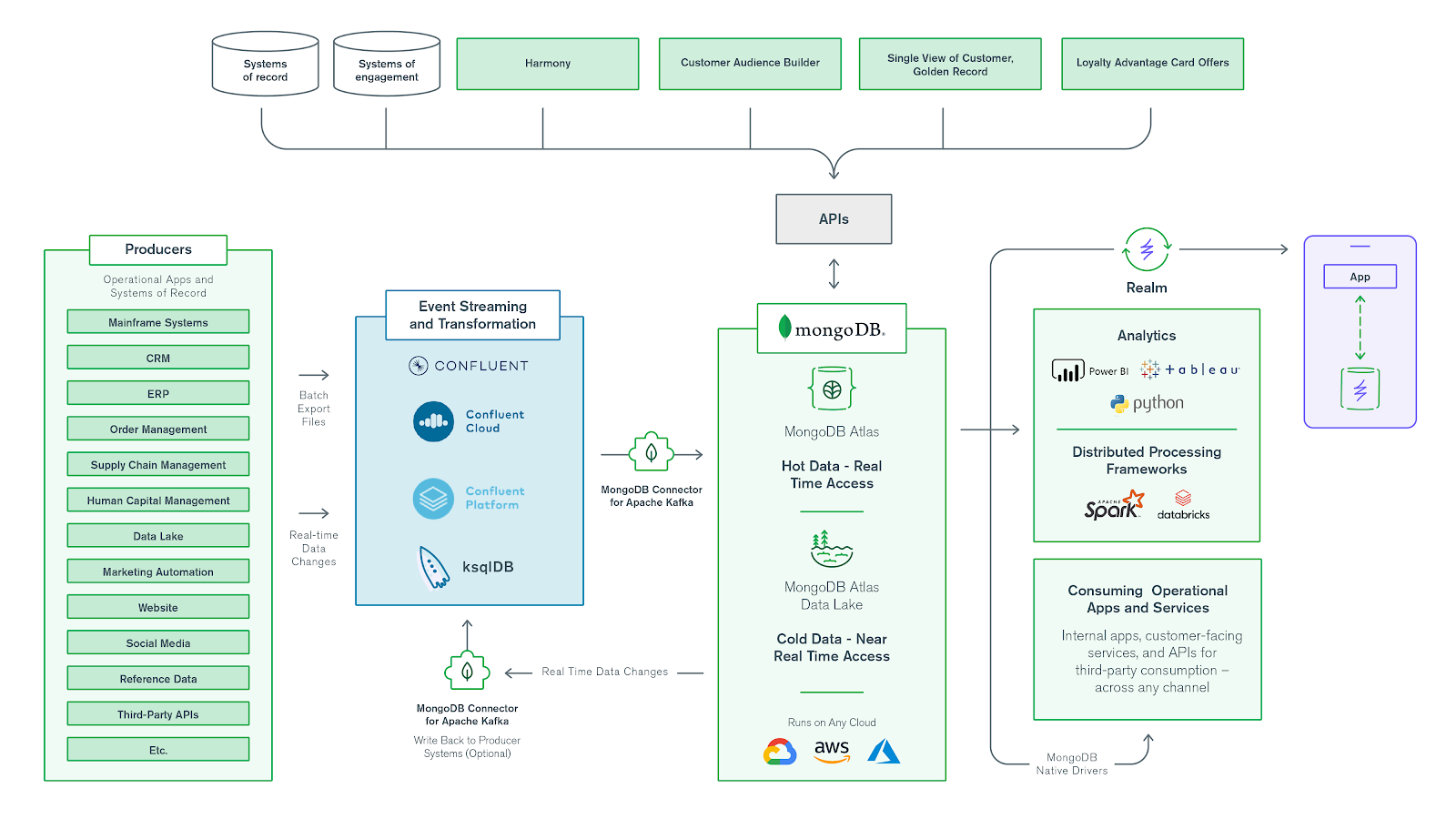Click the ksqlDB rocket icon
Image resolution: width=1456 pixels, height=819 pixels.
[x=433, y=568]
